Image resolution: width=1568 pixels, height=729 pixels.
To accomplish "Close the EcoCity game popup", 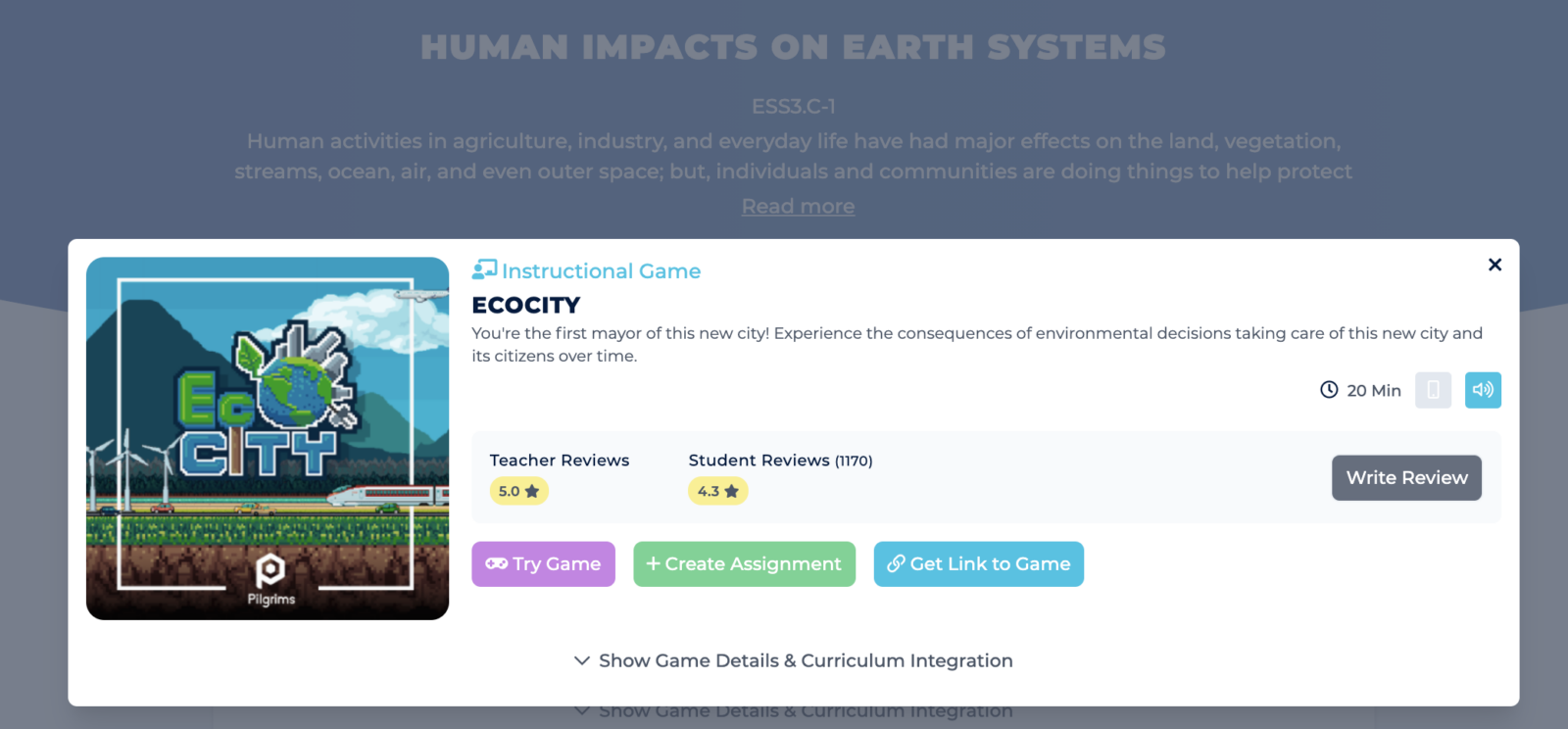I will click(1494, 265).
